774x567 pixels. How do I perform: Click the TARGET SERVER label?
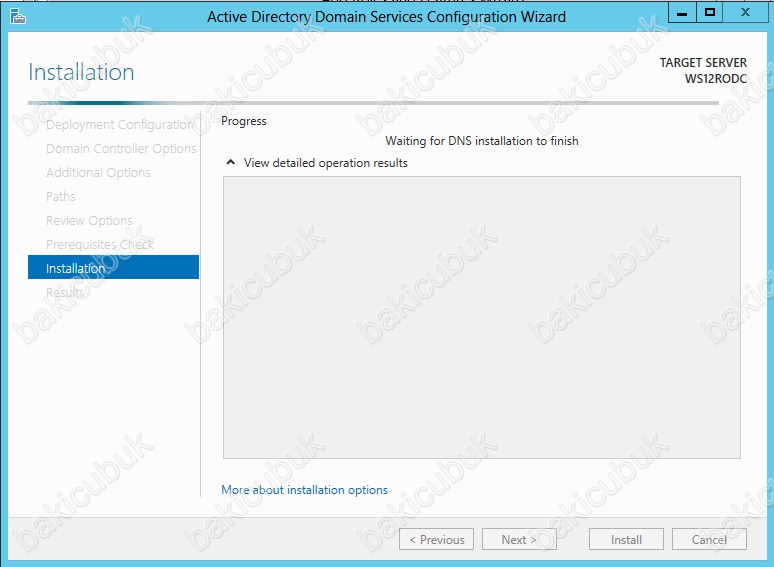coord(703,63)
